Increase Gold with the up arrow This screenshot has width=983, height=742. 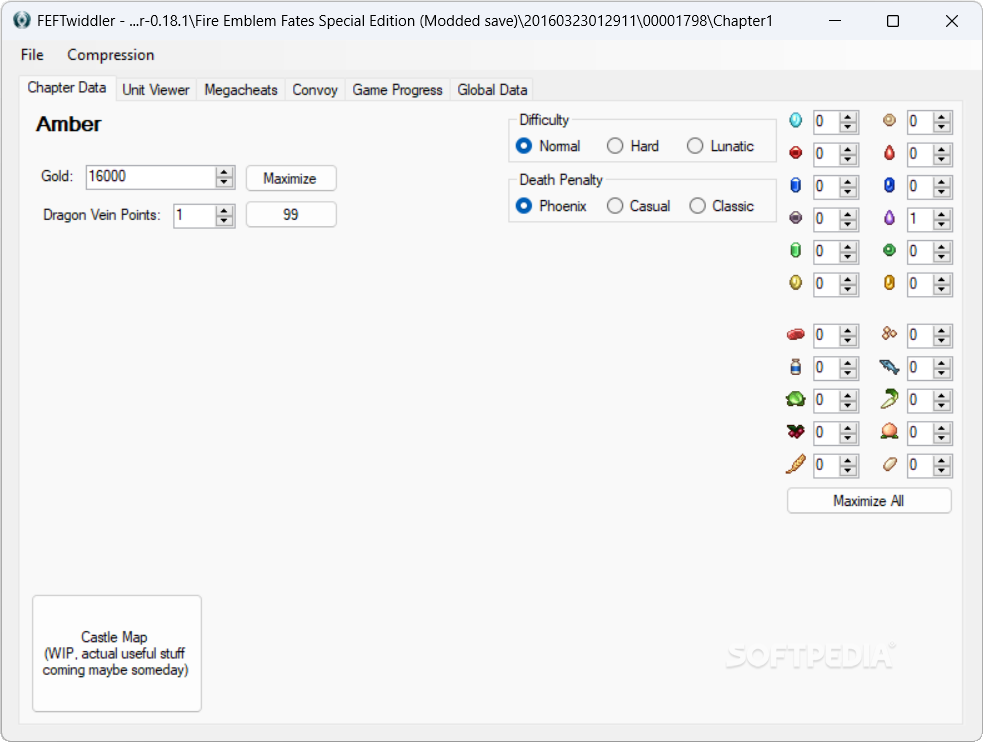pyautogui.click(x=224, y=172)
